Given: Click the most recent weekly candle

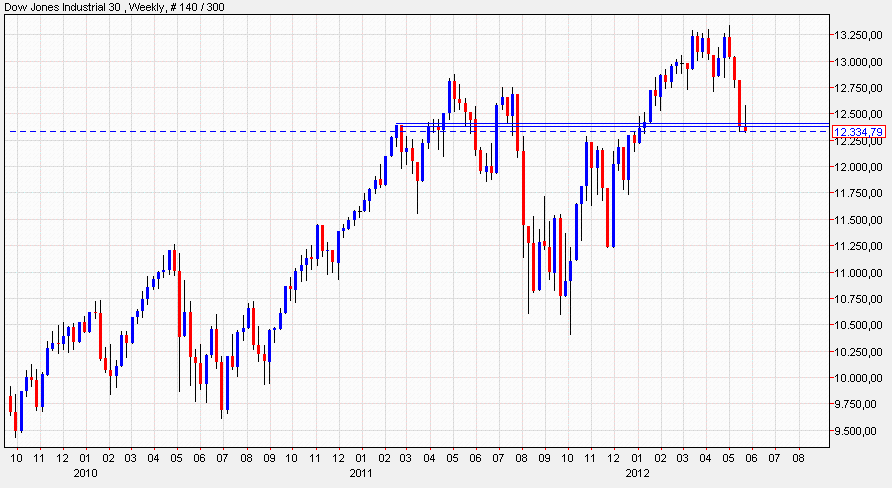Looking at the screenshot, I should (x=745, y=125).
